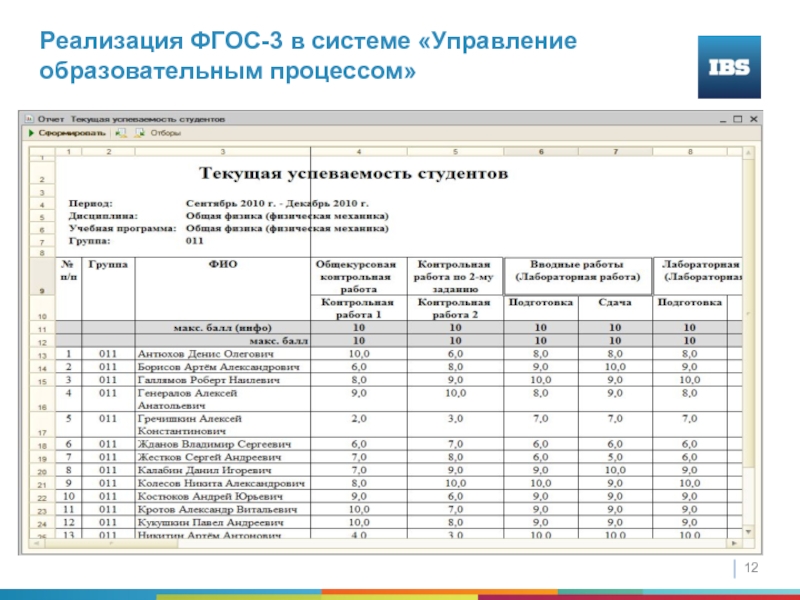Select the cell Борисов Артём Александрович
This screenshot has height=600, width=800.
[222, 367]
